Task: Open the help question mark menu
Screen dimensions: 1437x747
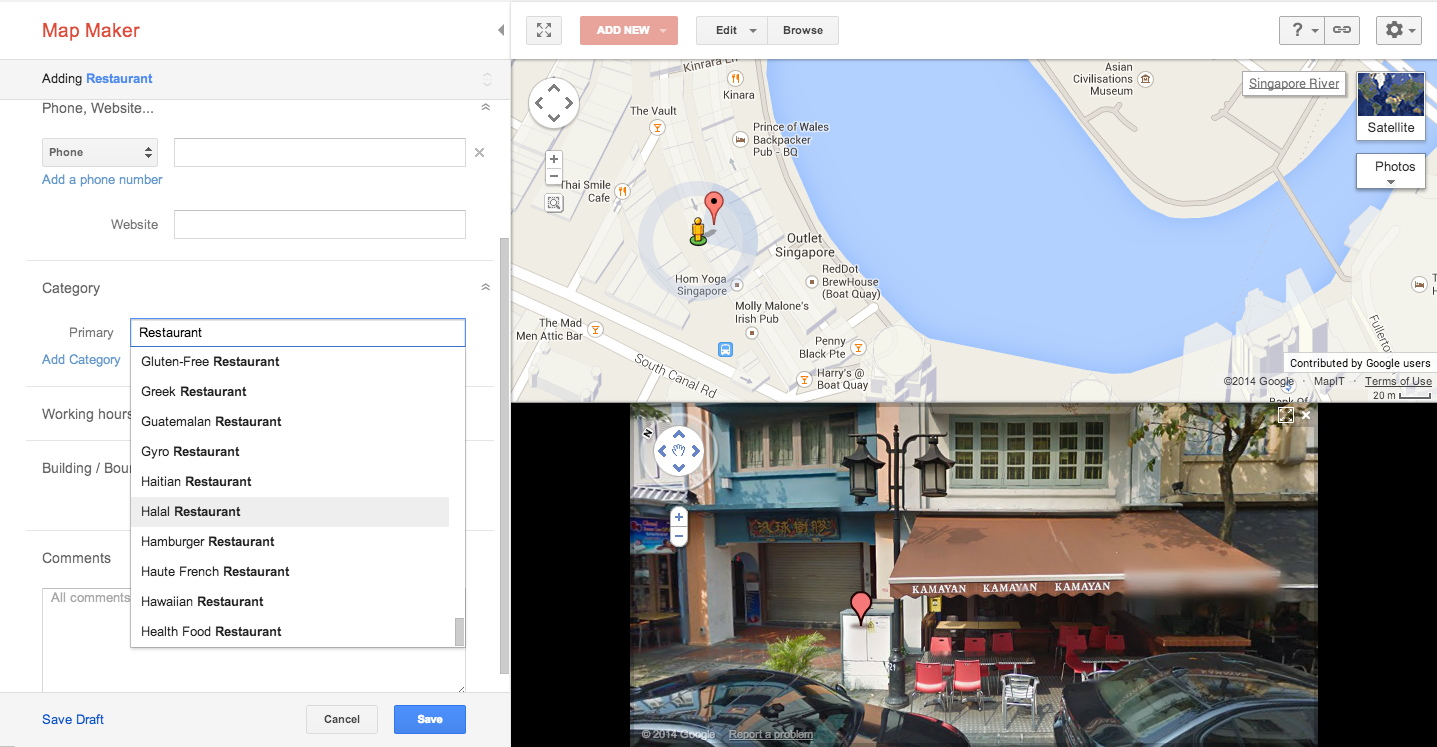Action: tap(1303, 30)
